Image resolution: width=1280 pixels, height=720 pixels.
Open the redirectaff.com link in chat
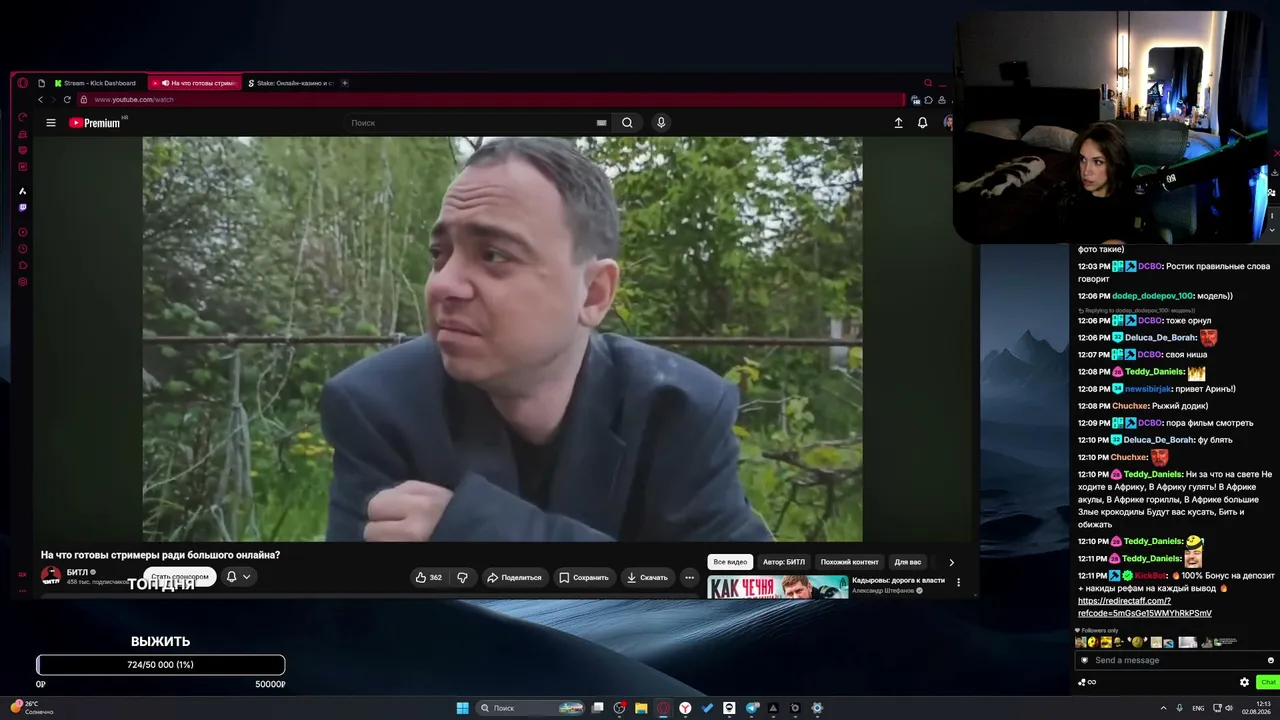tap(1145, 607)
